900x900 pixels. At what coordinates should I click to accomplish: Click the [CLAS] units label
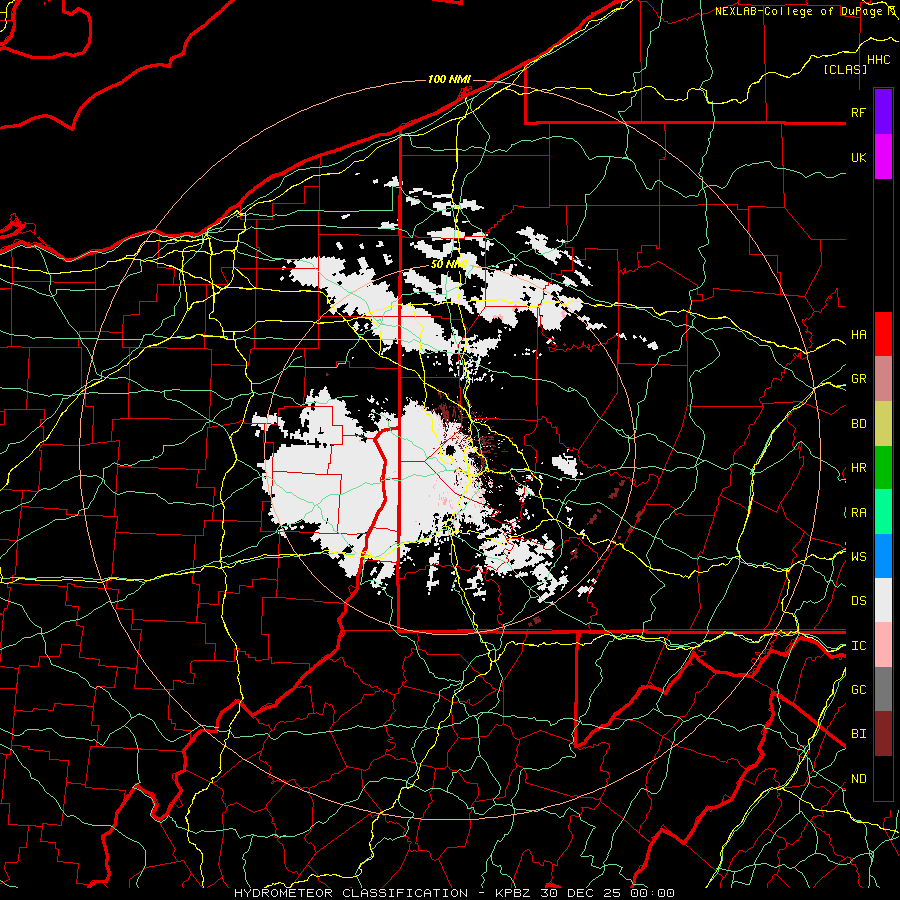[x=845, y=69]
